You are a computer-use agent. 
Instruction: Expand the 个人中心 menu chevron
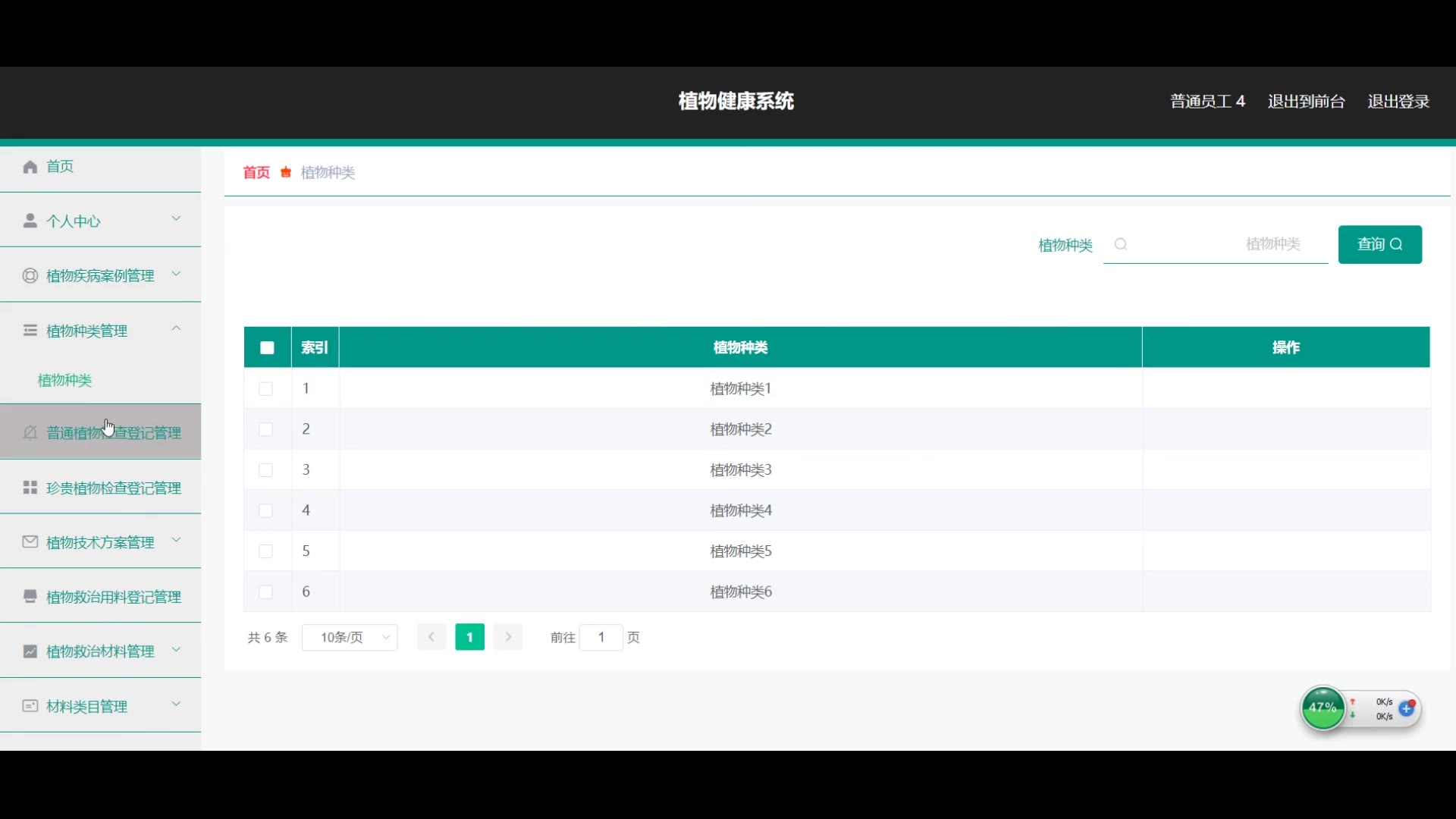coord(176,219)
